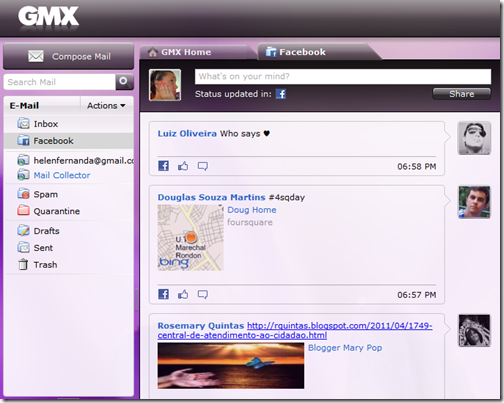
Task: Click the Share button
Action: pyautogui.click(x=462, y=94)
